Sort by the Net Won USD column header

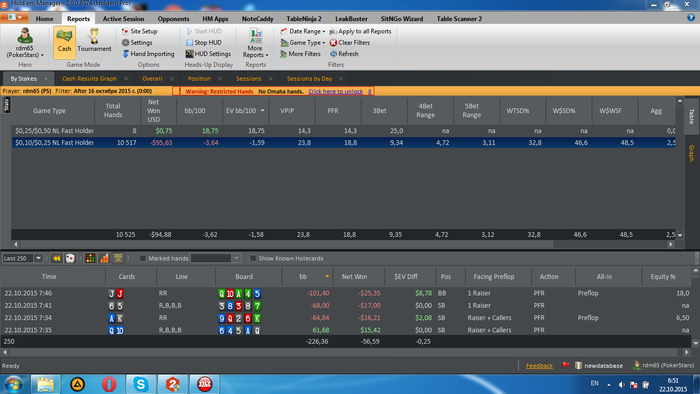coord(153,111)
